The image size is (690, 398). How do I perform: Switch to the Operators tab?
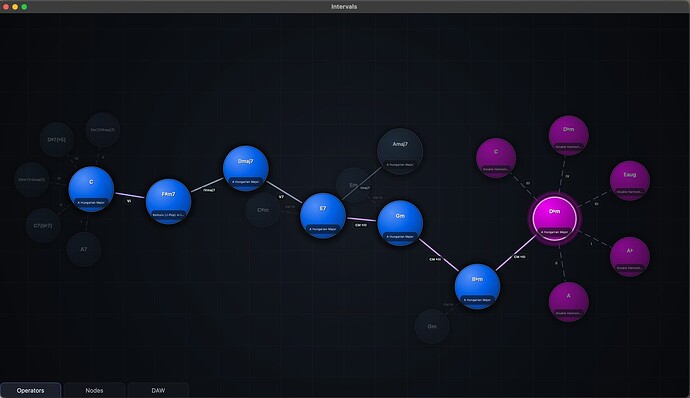[30, 390]
